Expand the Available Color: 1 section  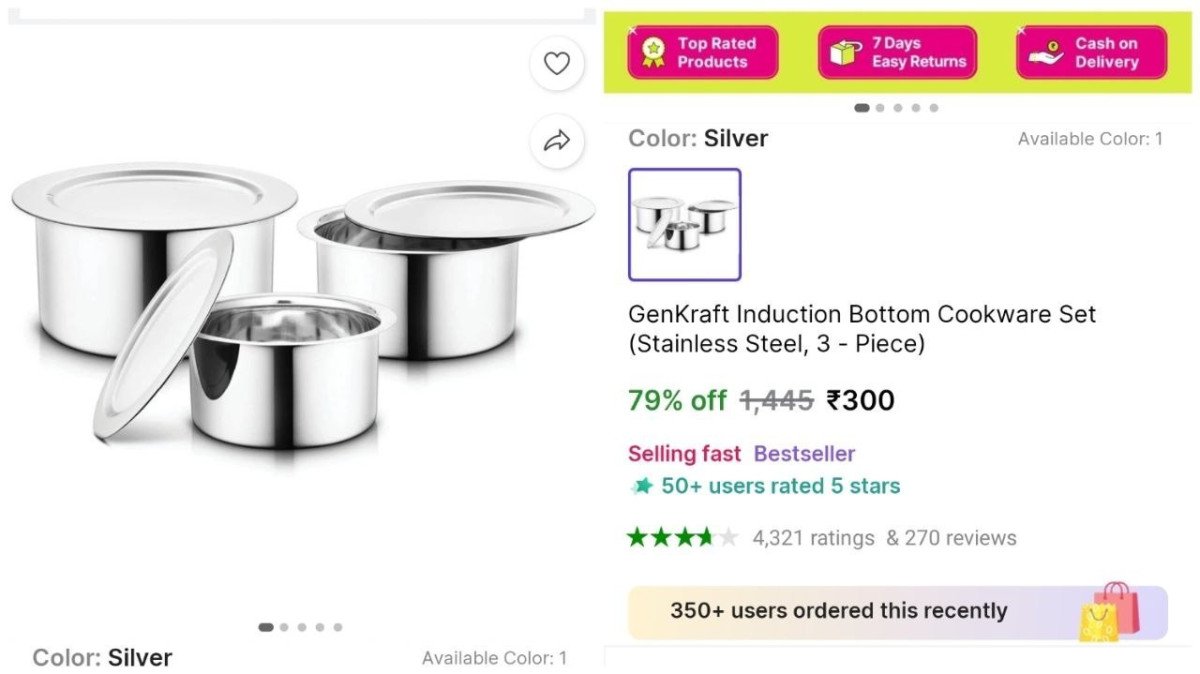coord(1090,138)
